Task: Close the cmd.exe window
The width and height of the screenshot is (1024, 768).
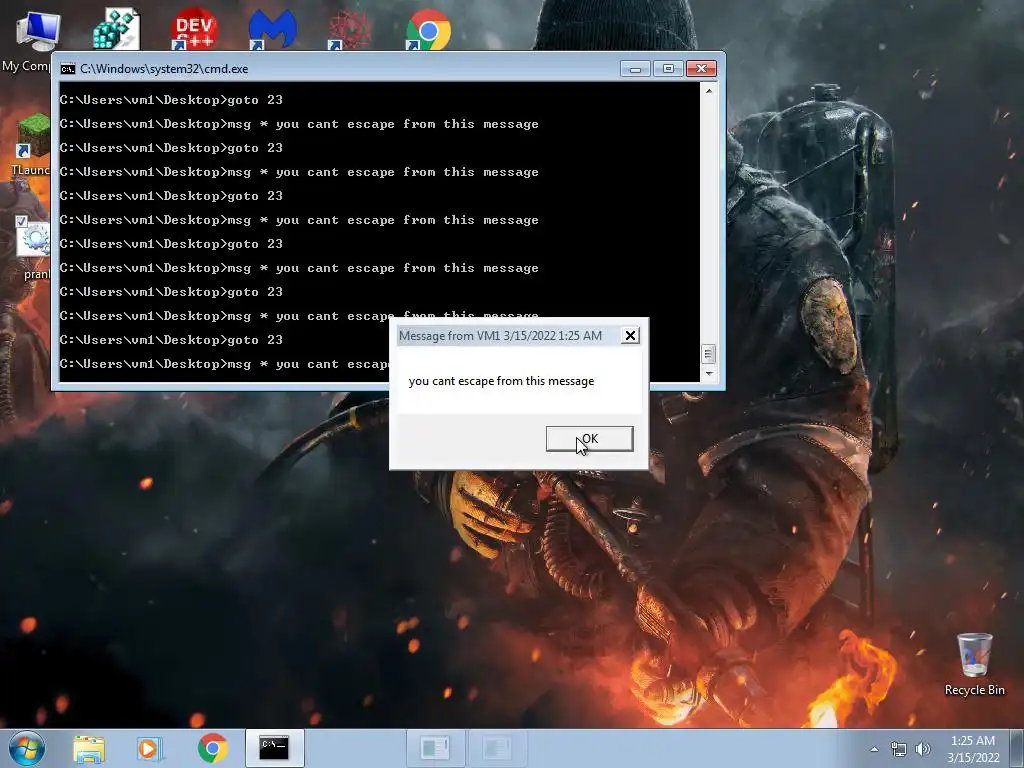Action: pyautogui.click(x=701, y=69)
